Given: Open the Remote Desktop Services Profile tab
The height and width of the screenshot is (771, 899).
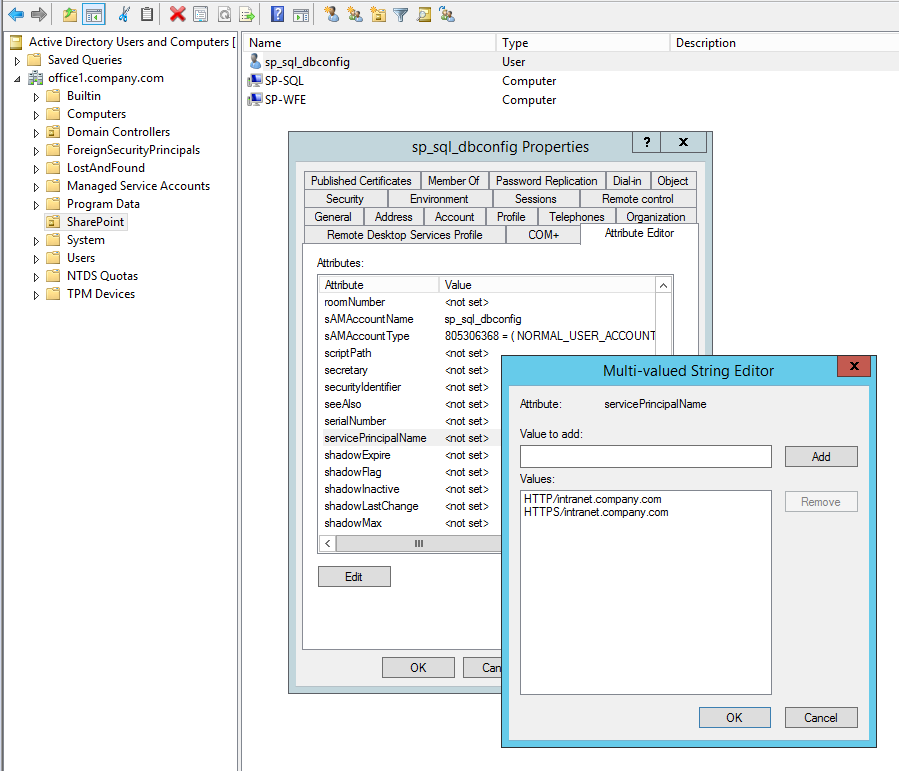Looking at the screenshot, I should point(404,234).
